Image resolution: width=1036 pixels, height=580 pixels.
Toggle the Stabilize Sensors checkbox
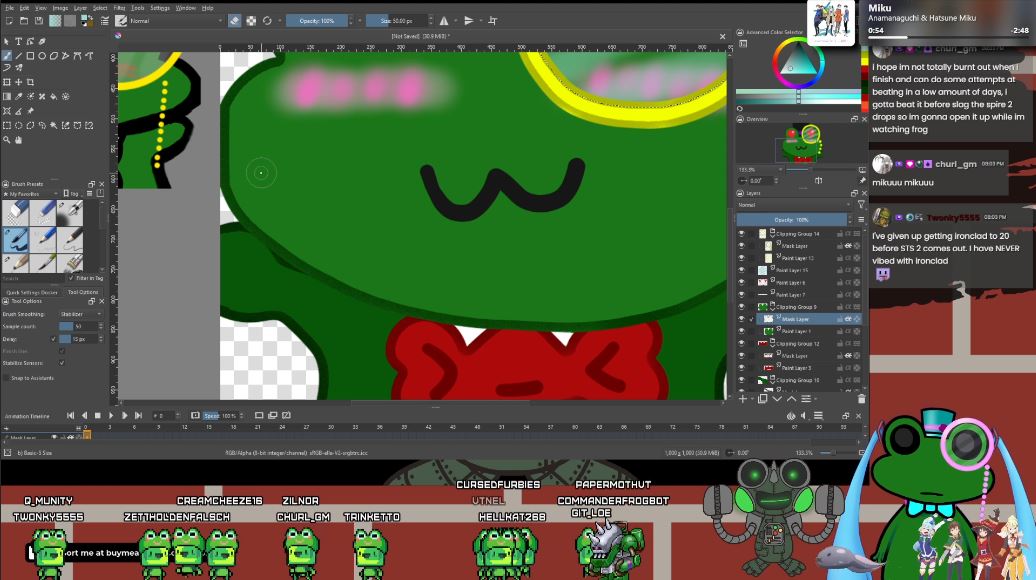tap(62, 363)
